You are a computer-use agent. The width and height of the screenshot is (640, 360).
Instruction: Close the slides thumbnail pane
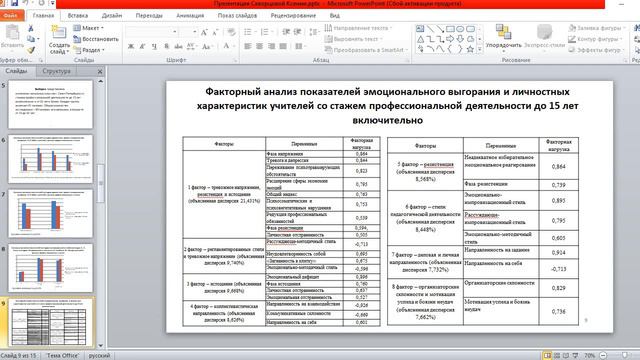click(100, 71)
